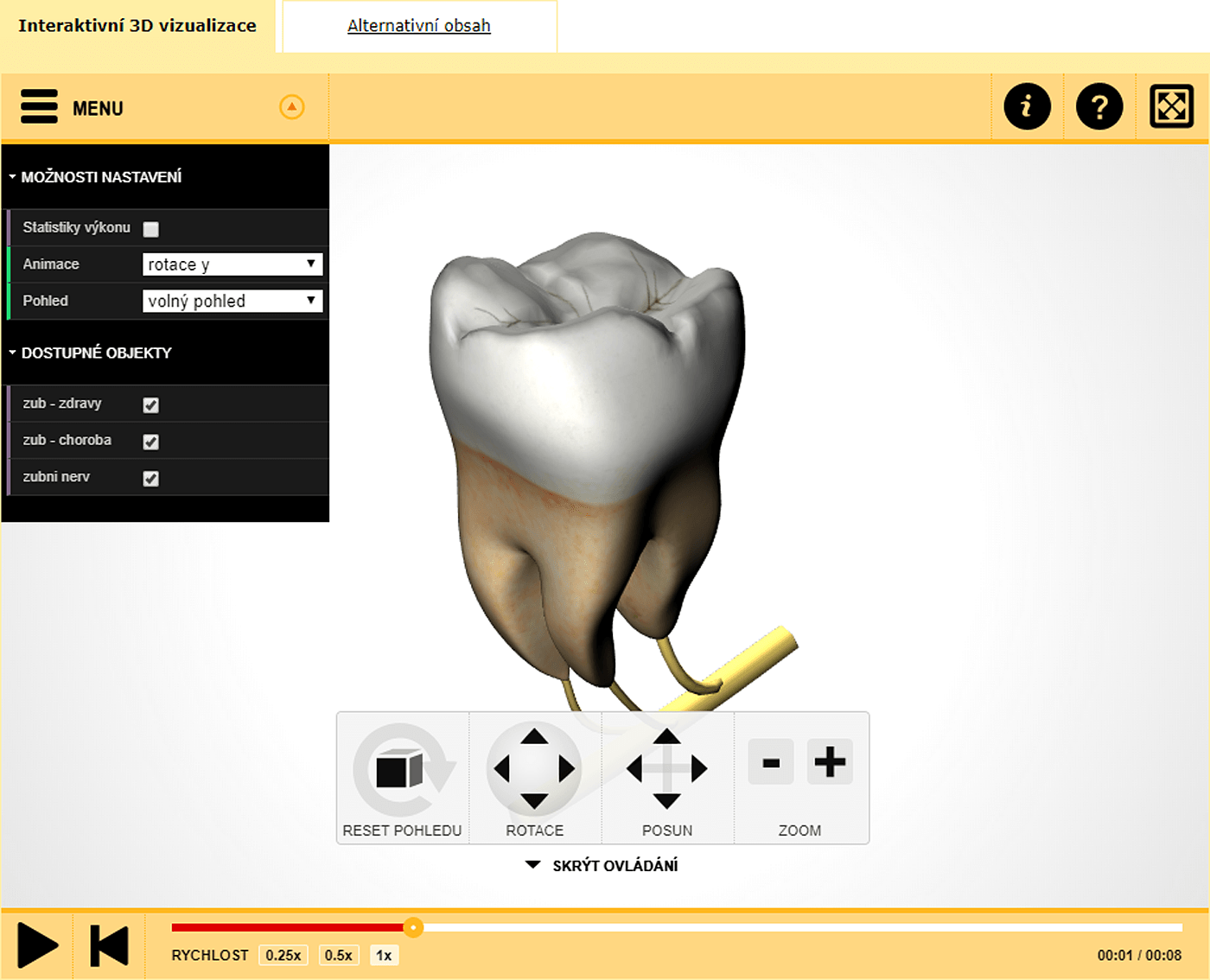
Task: Select the Posun pan control icon
Action: click(x=665, y=769)
